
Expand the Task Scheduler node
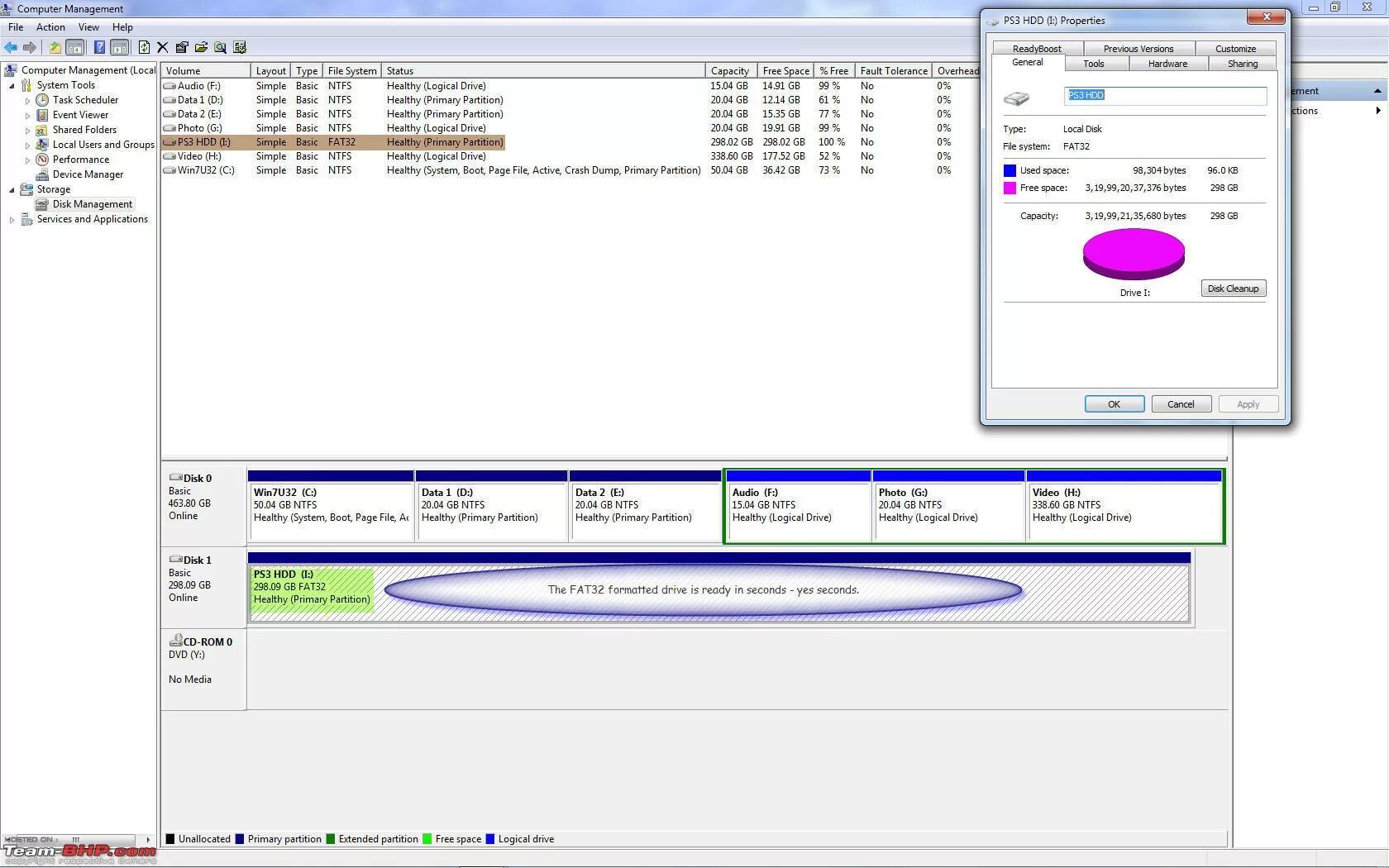(27, 101)
